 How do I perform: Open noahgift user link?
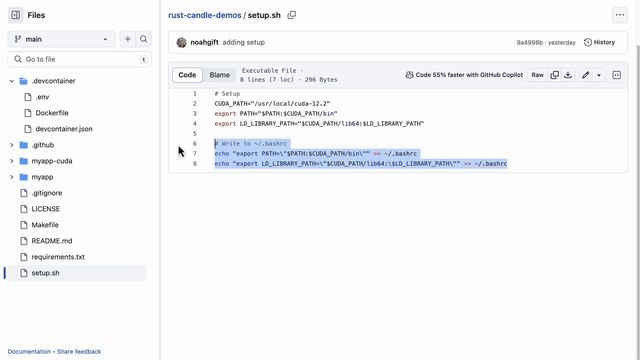tap(204, 42)
